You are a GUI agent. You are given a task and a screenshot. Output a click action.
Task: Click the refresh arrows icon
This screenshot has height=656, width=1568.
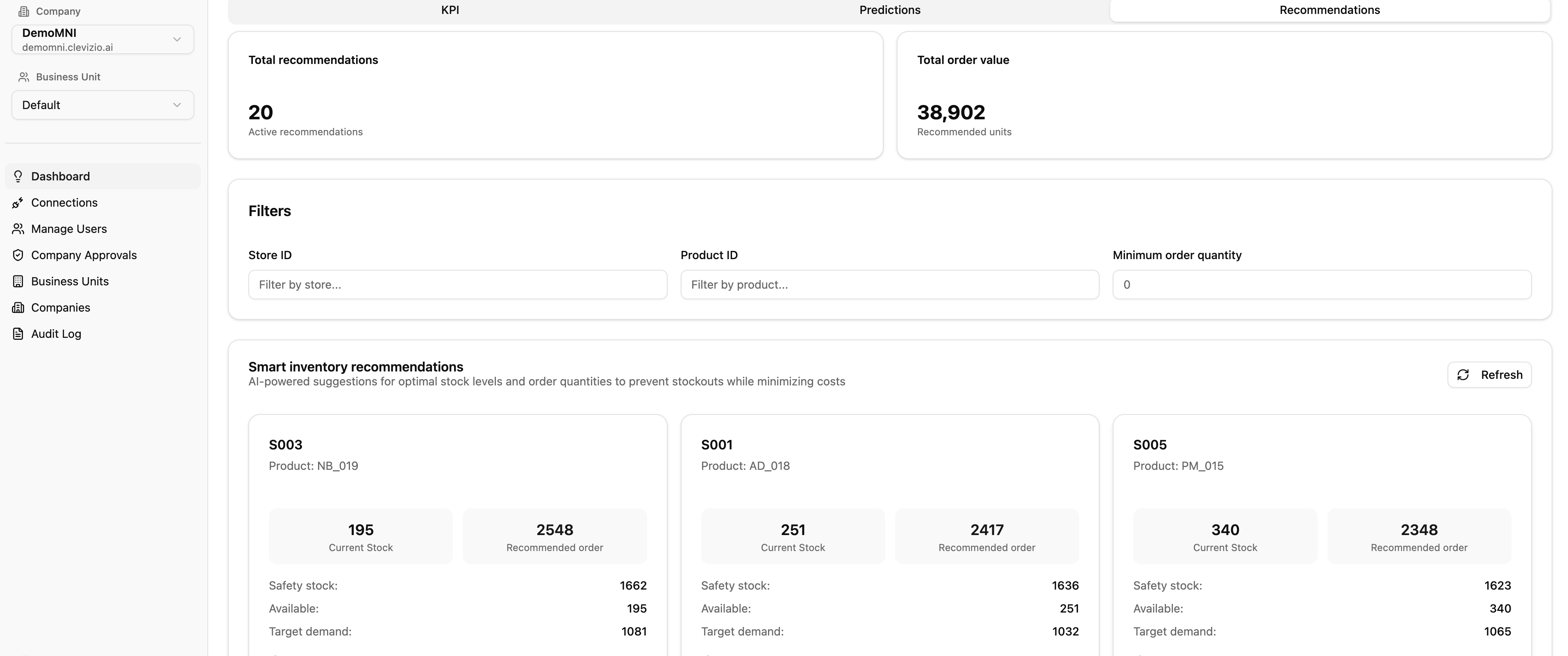(1463, 375)
